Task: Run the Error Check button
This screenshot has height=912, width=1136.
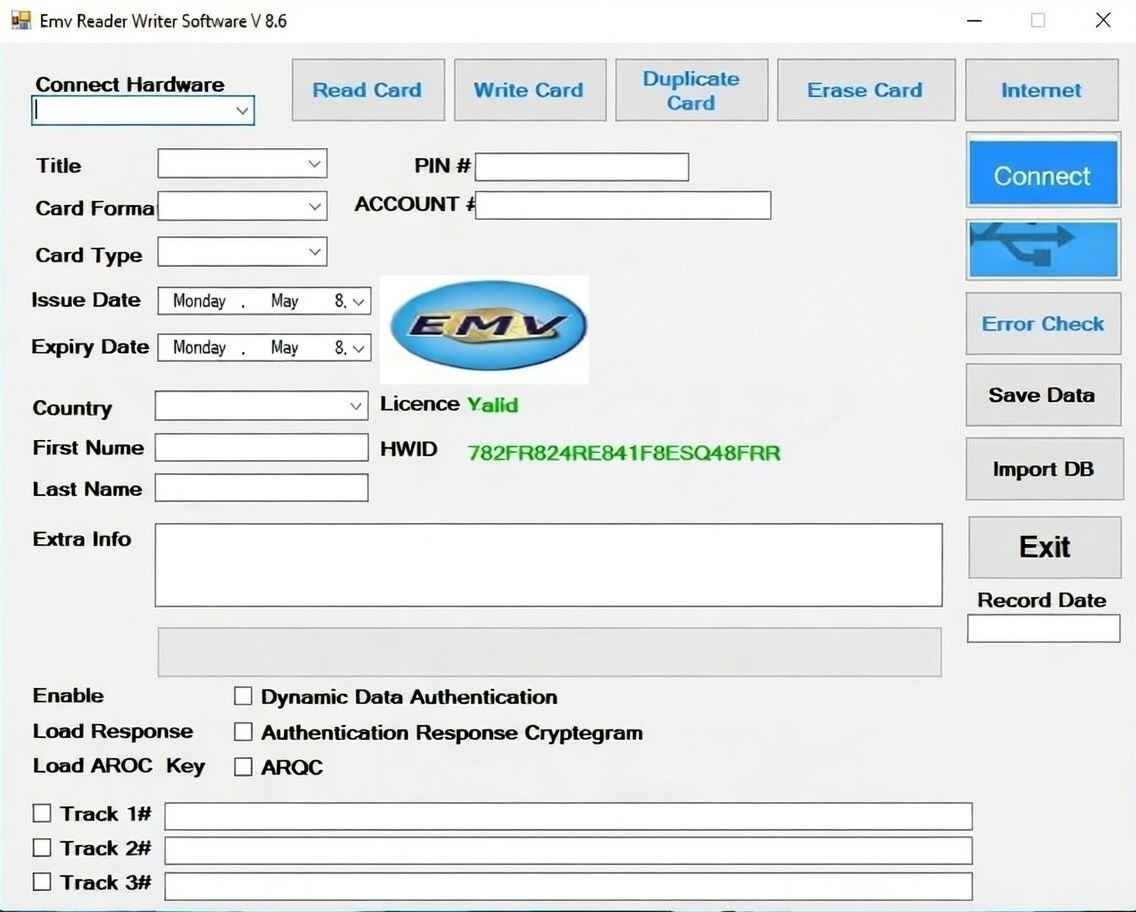Action: 1042,324
